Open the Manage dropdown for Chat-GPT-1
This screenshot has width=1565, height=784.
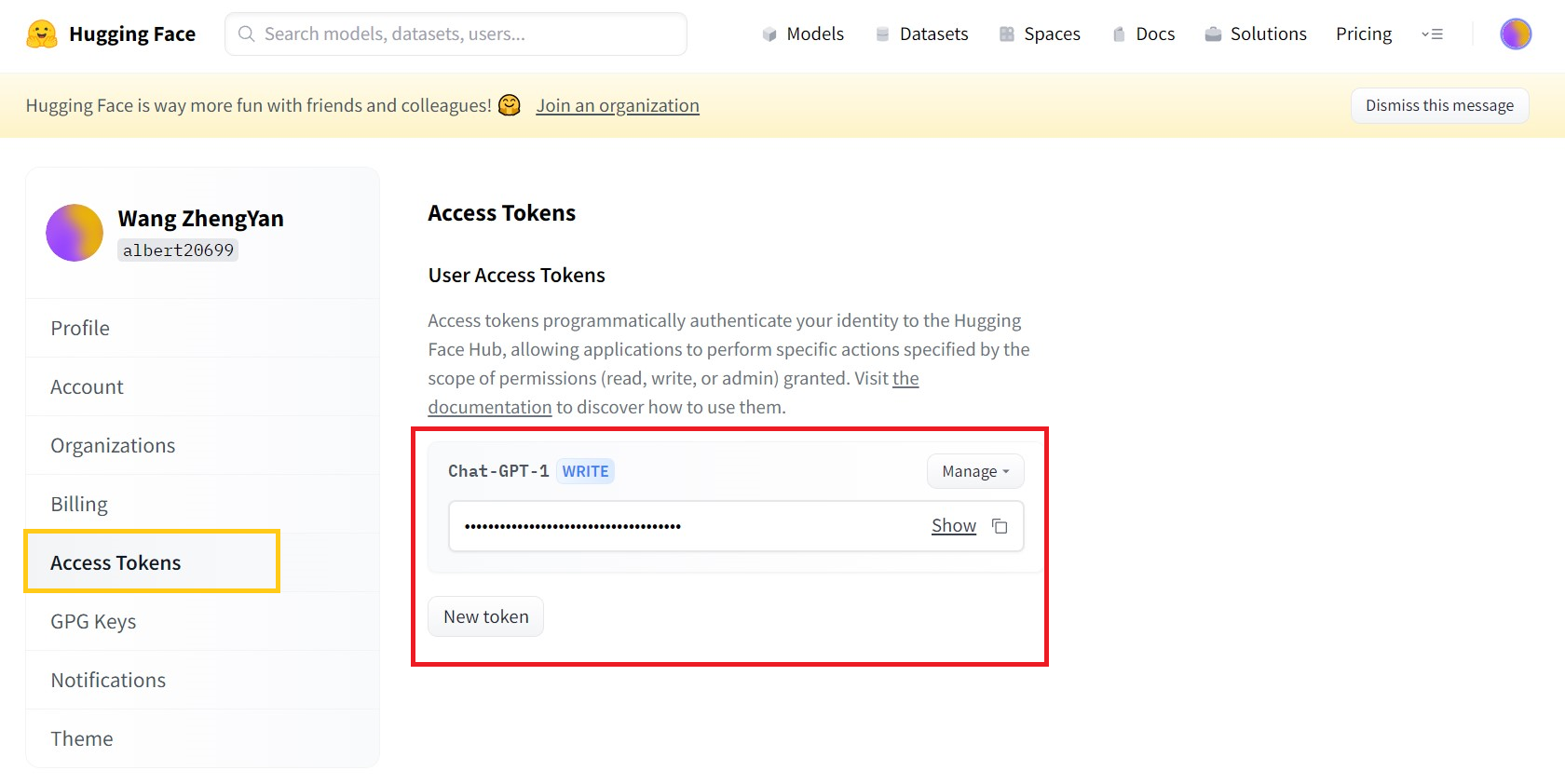[x=975, y=471]
